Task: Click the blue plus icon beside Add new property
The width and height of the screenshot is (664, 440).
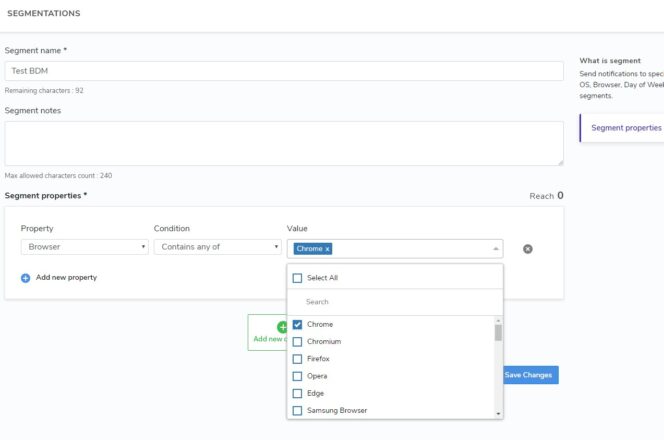Action: tap(26, 278)
